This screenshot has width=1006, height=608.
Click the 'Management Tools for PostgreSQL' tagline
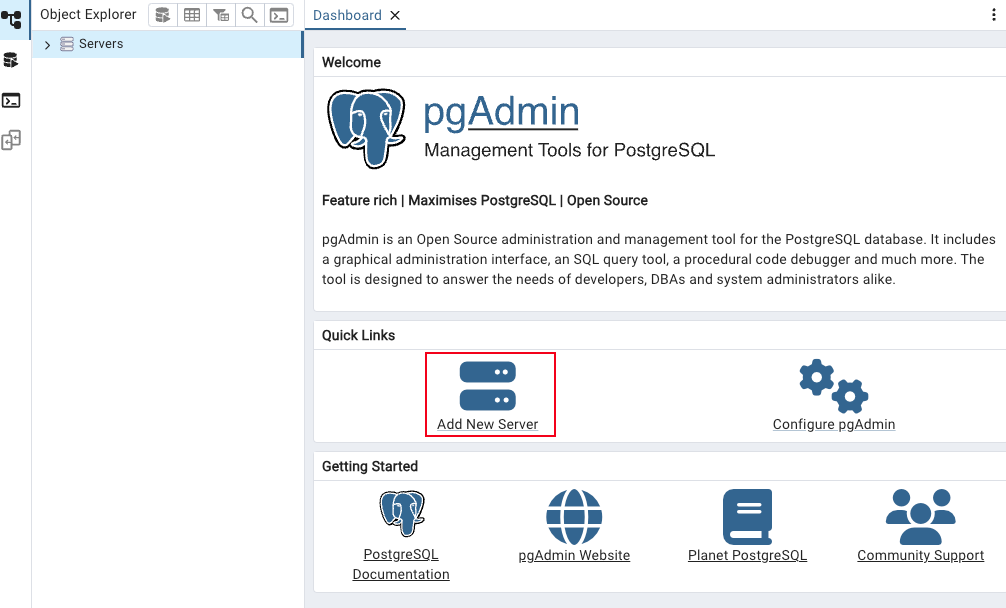click(570, 150)
